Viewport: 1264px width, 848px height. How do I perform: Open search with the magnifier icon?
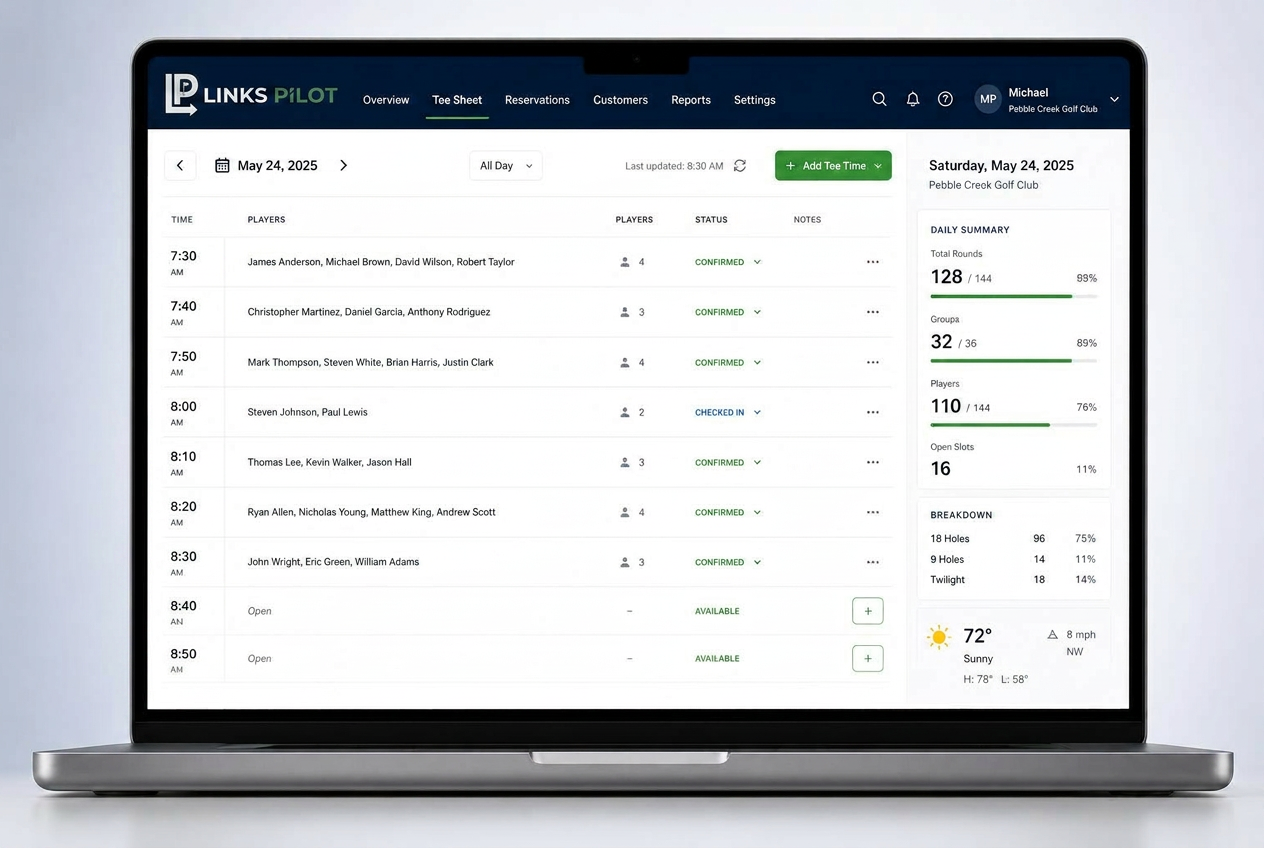tap(879, 99)
